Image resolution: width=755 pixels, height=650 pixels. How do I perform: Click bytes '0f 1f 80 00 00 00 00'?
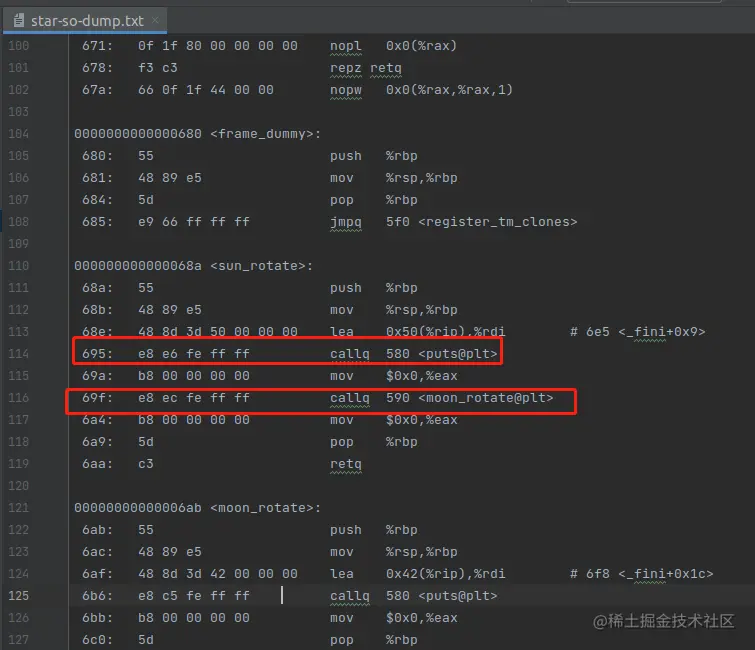click(x=218, y=46)
